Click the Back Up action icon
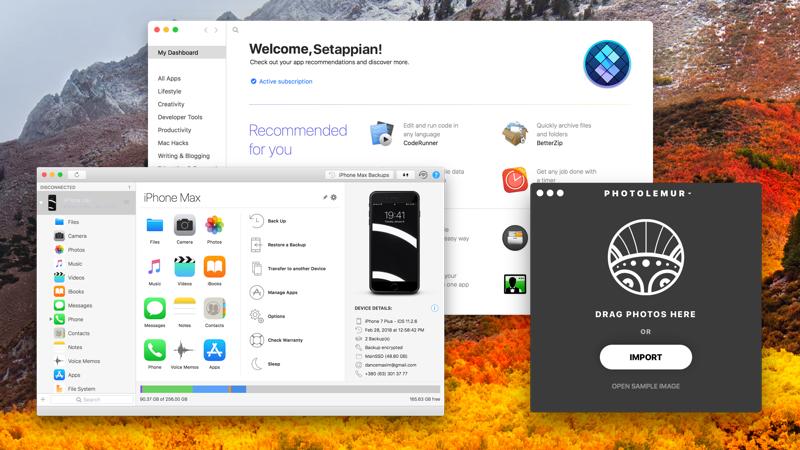Image resolution: width=800 pixels, height=450 pixels. pos(257,221)
